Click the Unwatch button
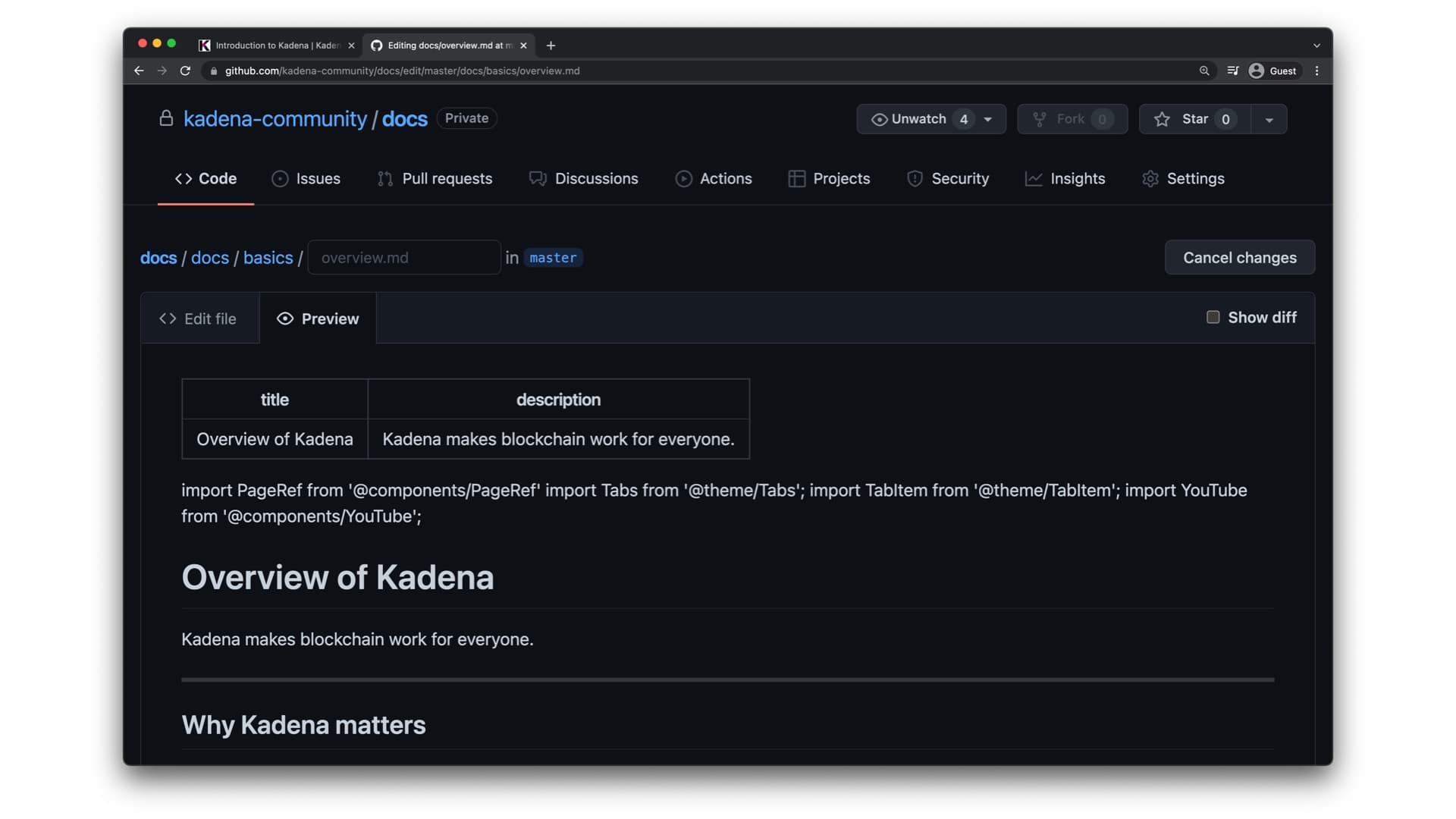Screen dimensions: 1456x819 (x=931, y=119)
